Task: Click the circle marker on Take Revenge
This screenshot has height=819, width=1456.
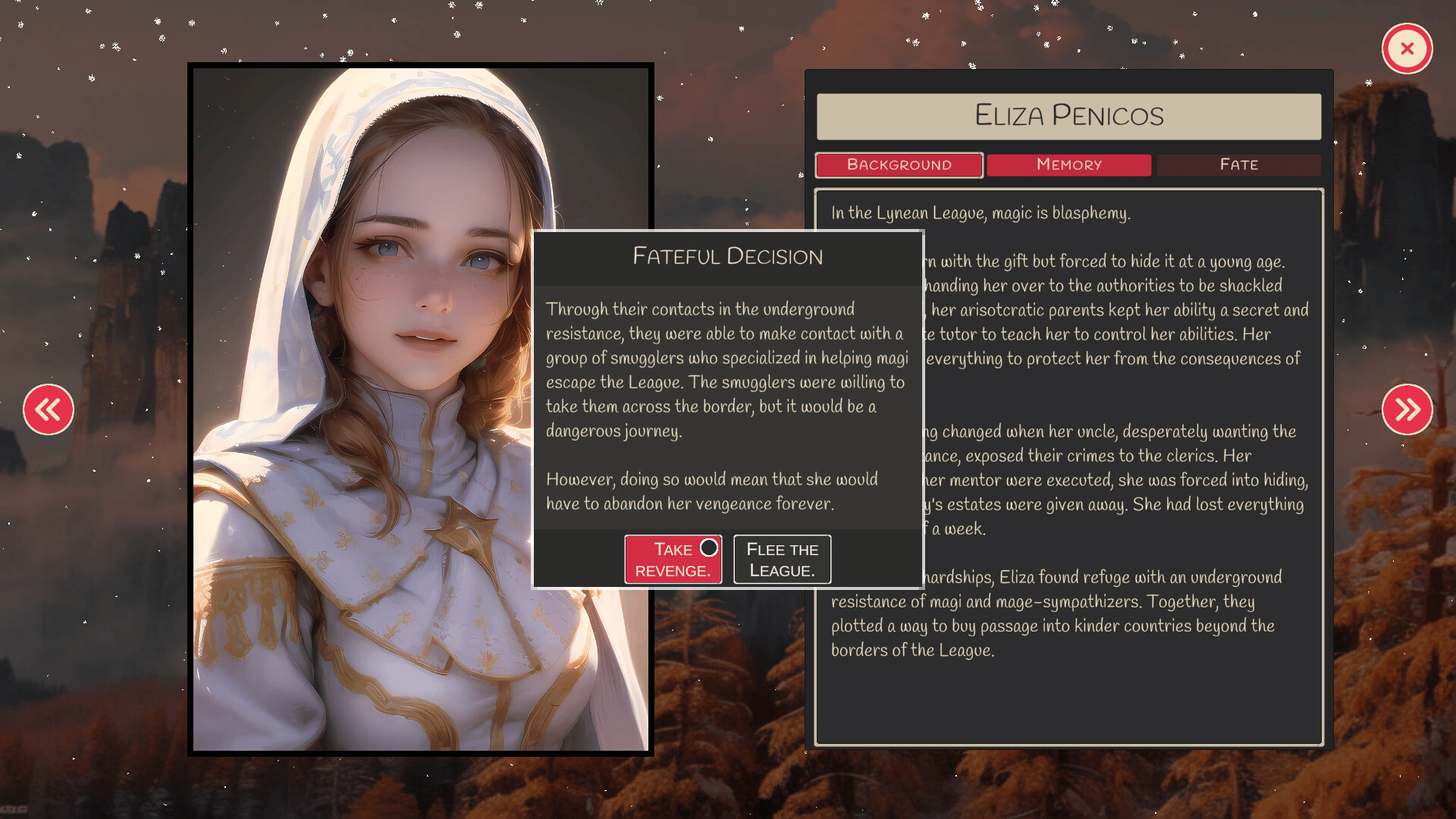Action: 709,548
